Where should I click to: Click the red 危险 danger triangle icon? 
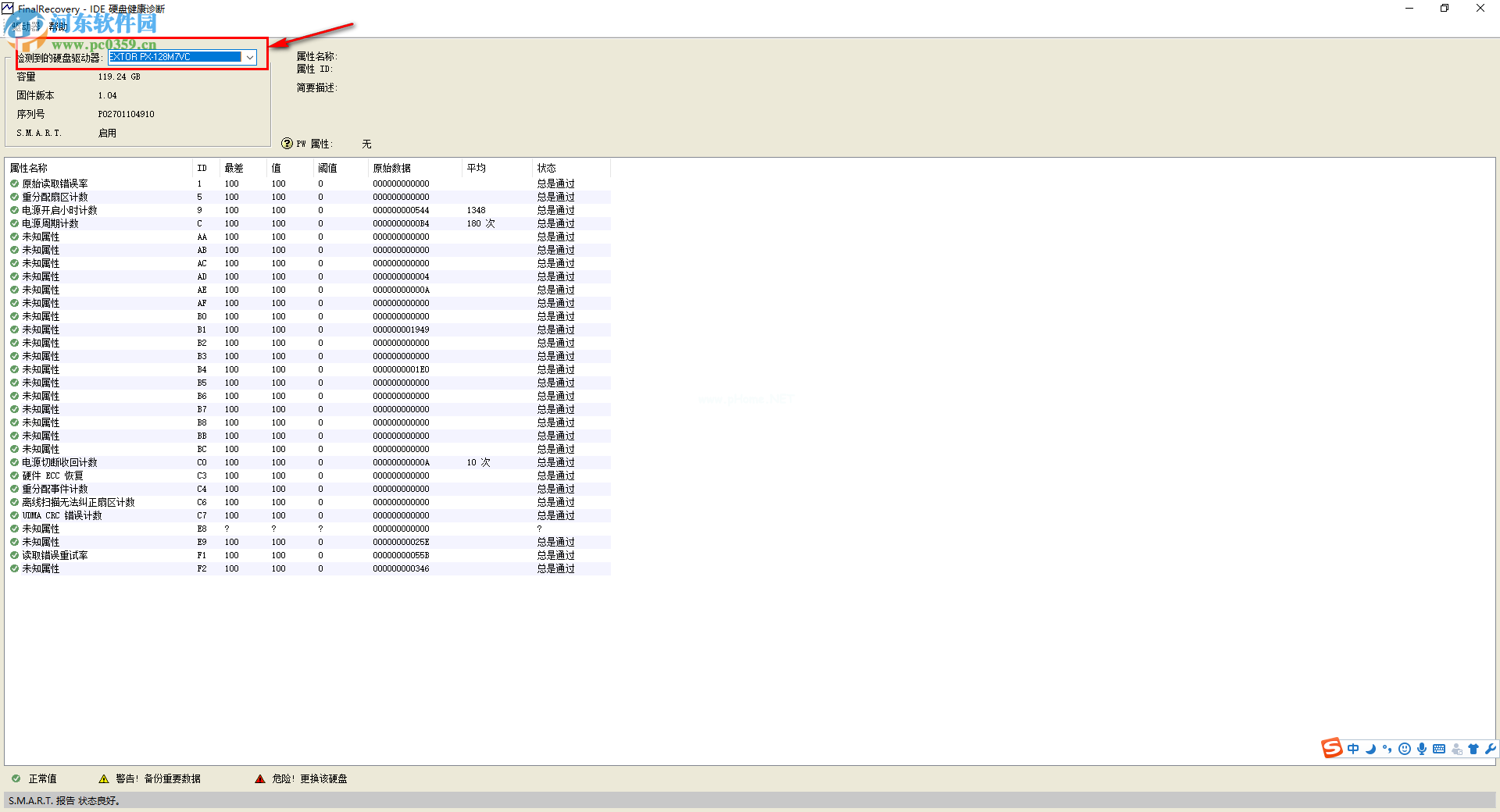tap(260, 778)
